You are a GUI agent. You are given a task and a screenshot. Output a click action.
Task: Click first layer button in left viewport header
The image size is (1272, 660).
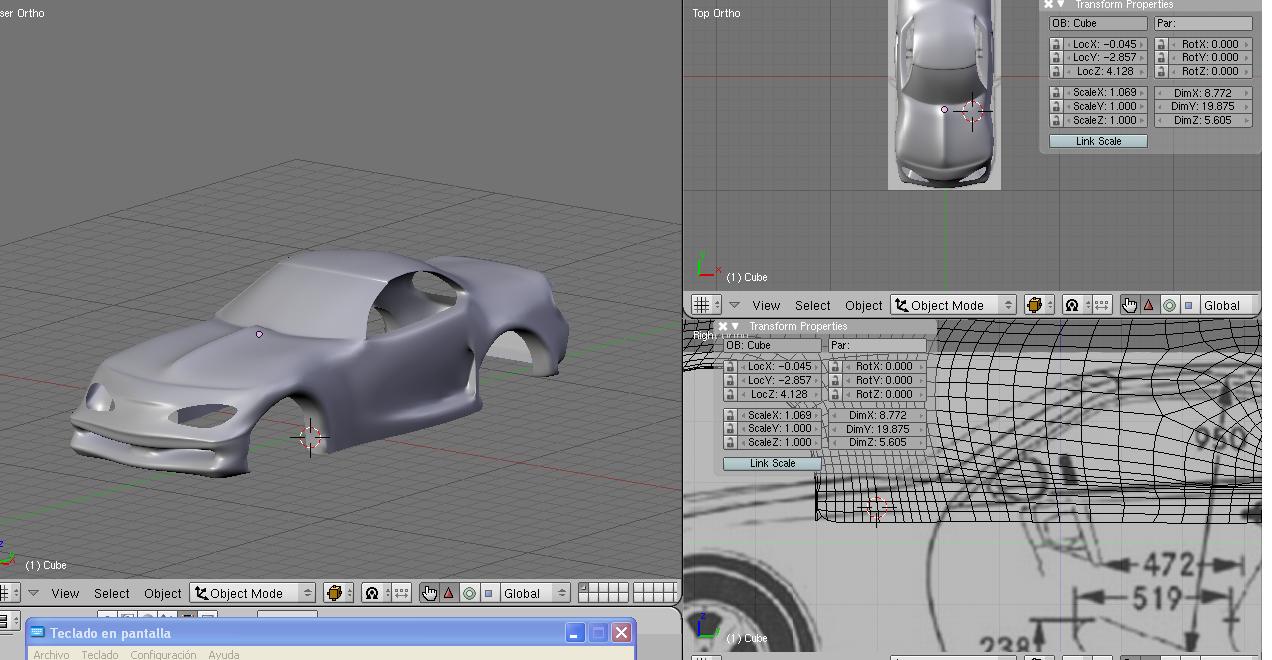point(583,588)
